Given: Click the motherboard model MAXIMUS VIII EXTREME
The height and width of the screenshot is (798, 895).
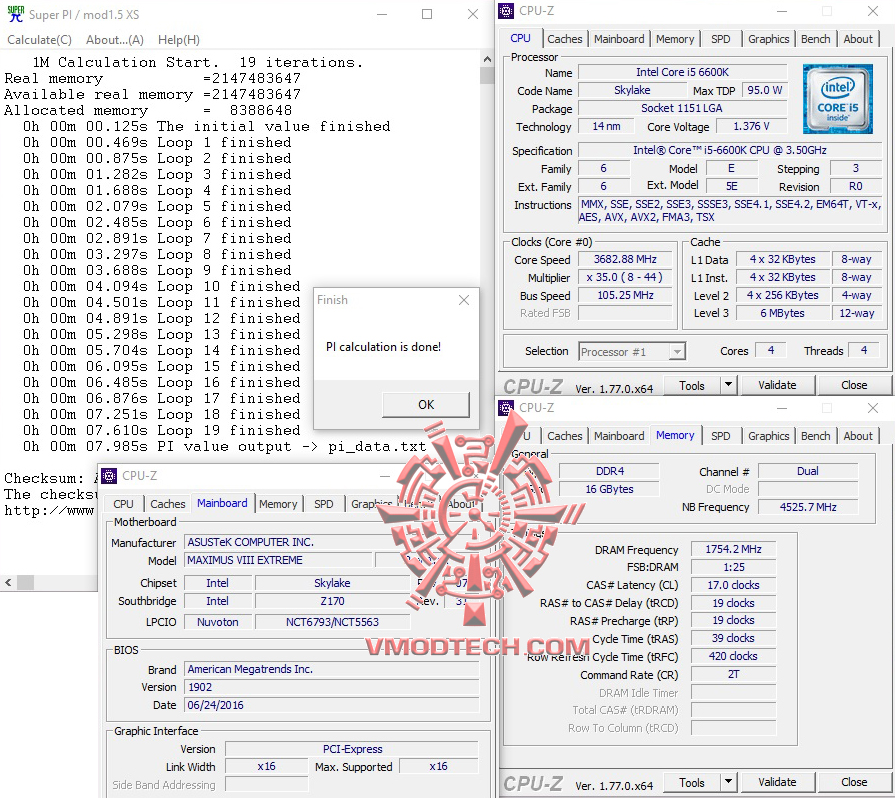Looking at the screenshot, I should click(x=278, y=560).
